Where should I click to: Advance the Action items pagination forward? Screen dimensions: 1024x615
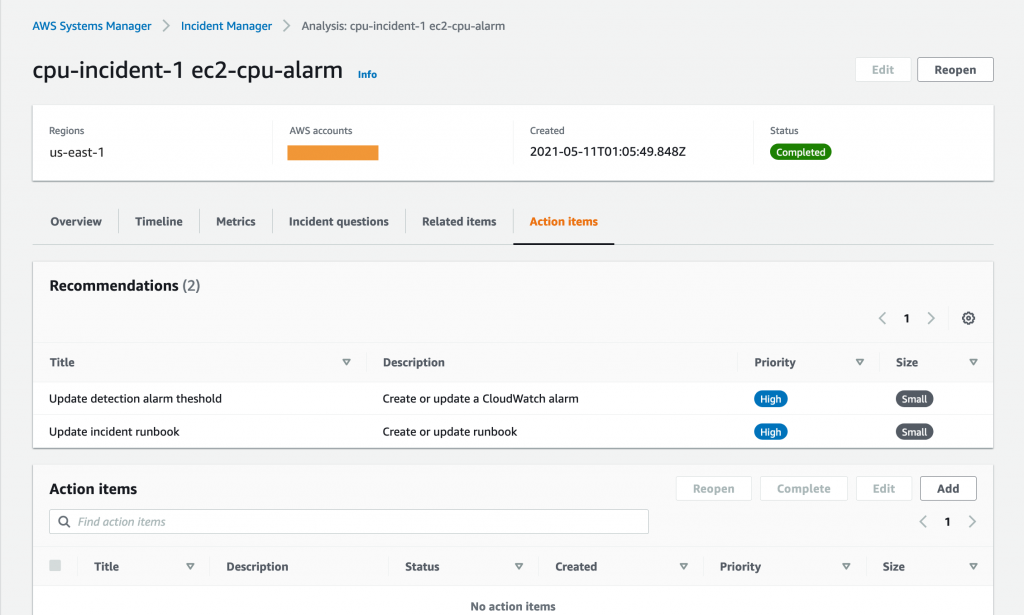(x=971, y=521)
